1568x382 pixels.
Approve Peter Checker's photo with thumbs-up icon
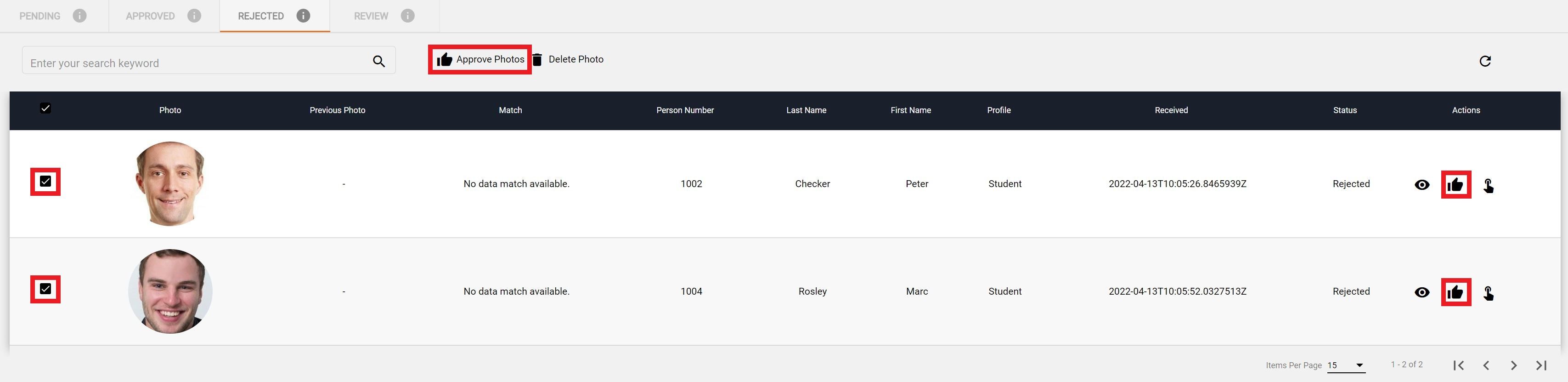1455,185
